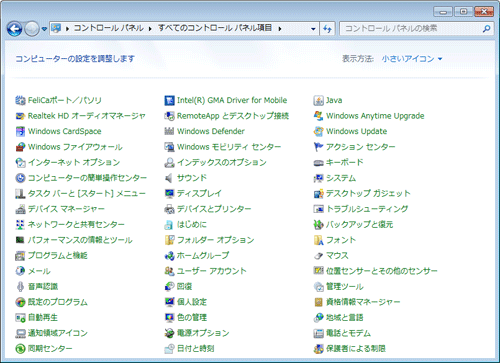Open the 地域と言語 globe icon

[x=319, y=318]
